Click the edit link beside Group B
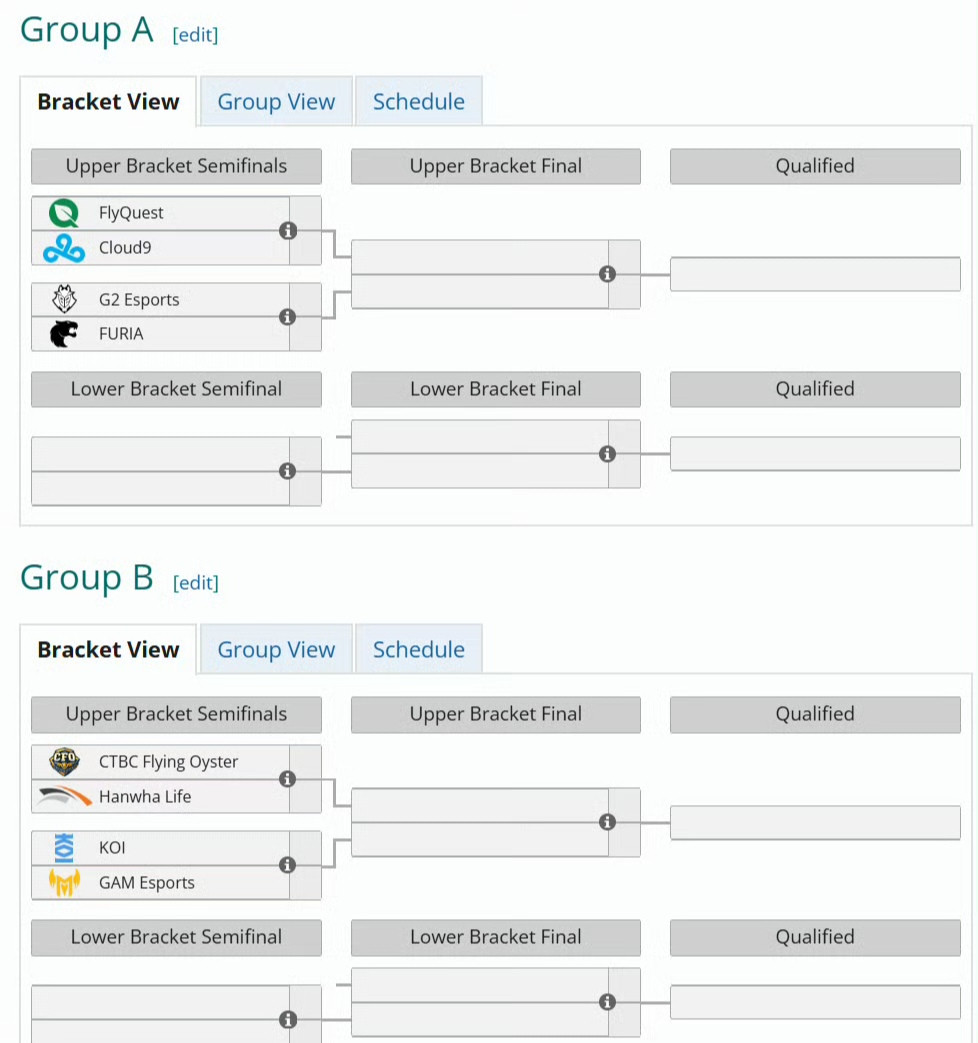This screenshot has width=978, height=1043. point(195,583)
